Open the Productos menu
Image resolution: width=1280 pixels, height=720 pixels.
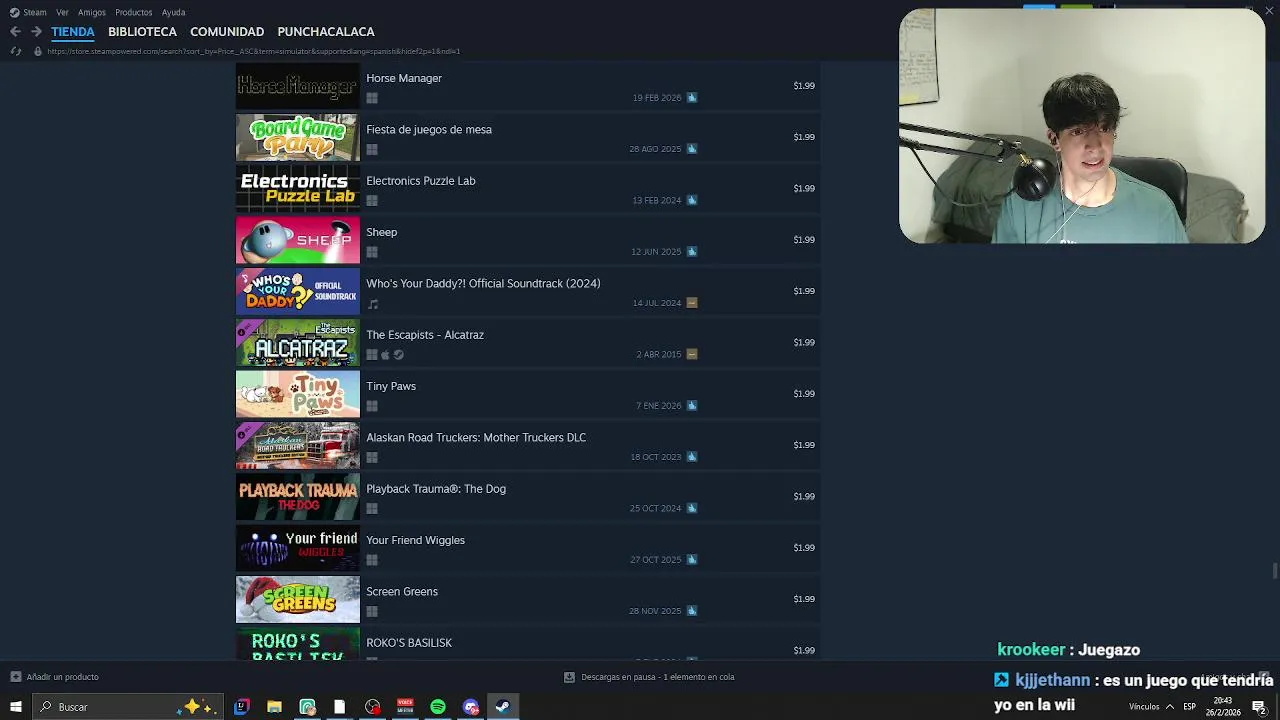click(x=134, y=13)
